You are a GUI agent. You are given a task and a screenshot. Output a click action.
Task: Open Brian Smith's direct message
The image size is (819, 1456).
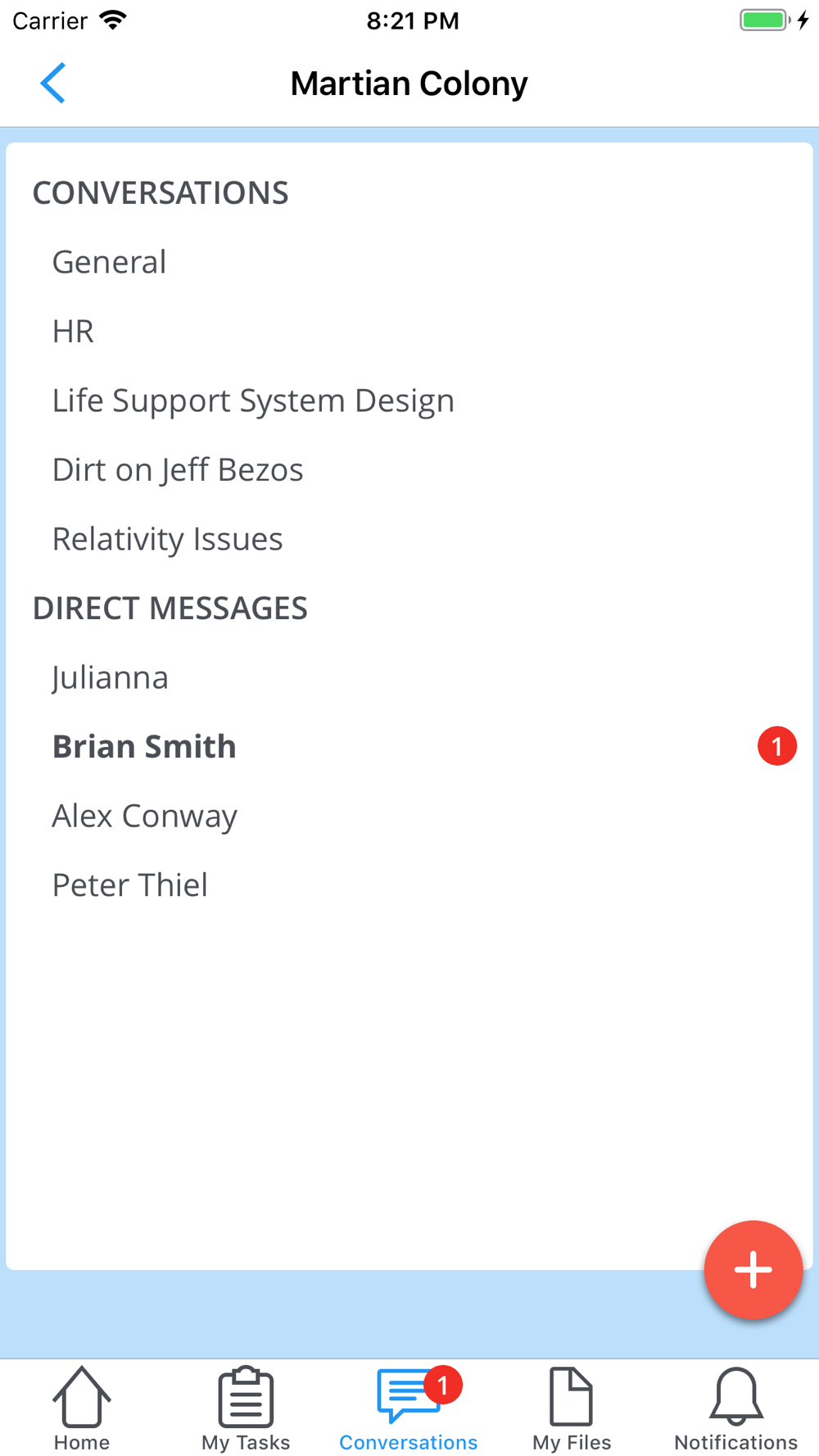click(144, 747)
